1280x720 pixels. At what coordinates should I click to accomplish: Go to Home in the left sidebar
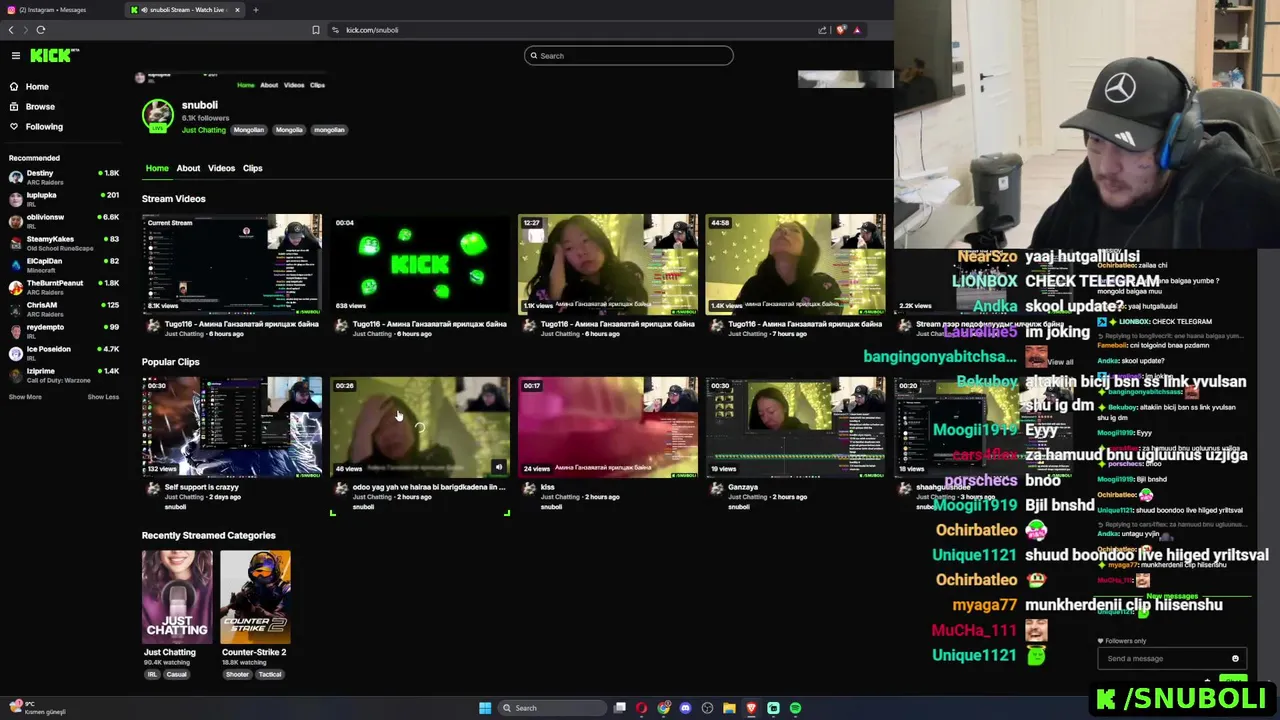point(29,87)
